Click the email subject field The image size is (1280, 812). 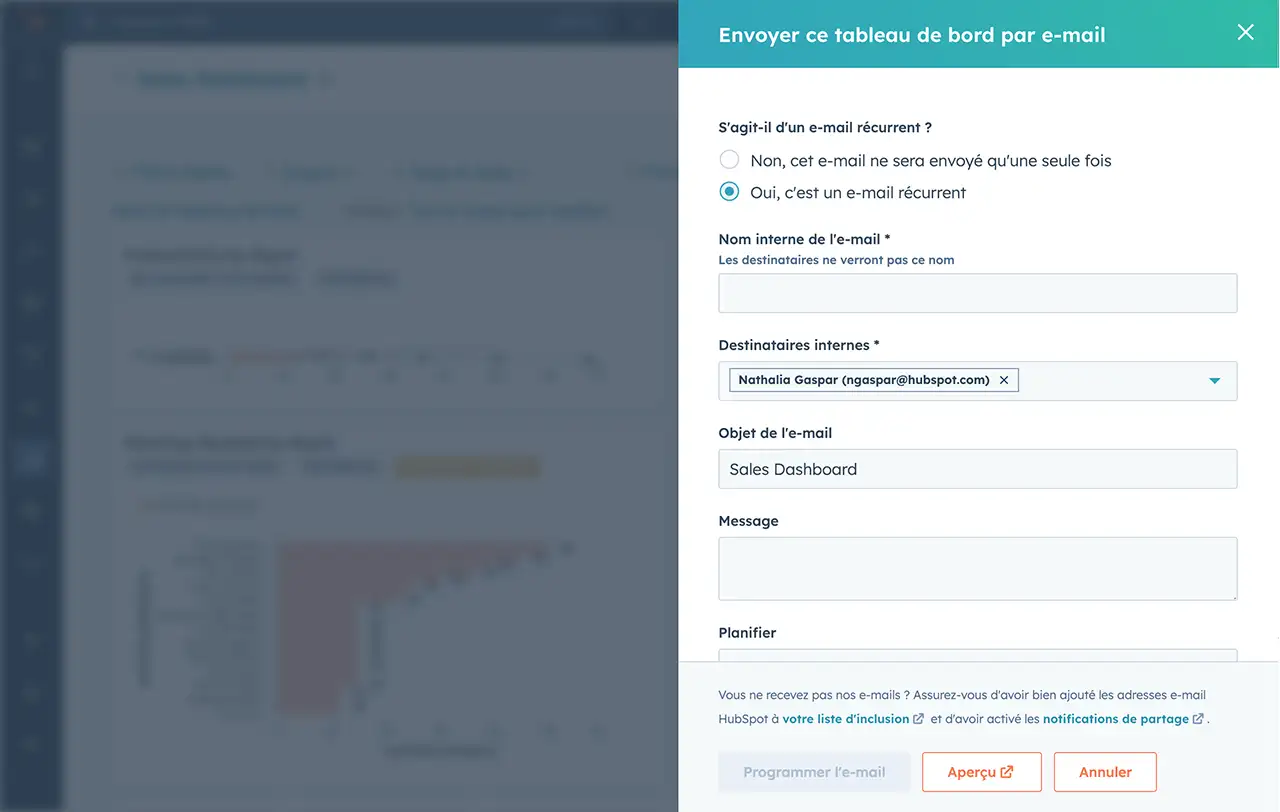point(977,469)
